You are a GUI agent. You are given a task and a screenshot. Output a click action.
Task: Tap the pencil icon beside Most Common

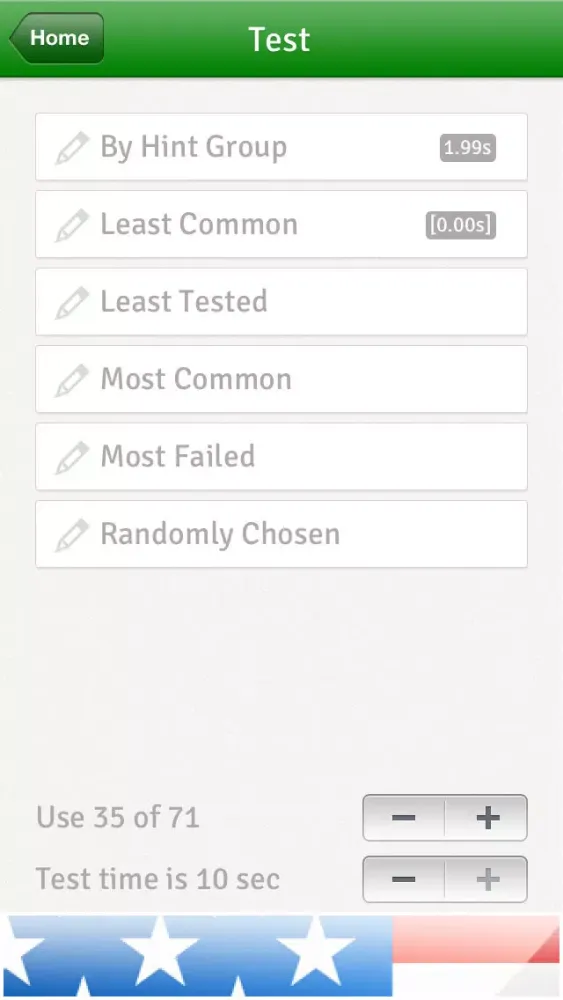(x=72, y=379)
